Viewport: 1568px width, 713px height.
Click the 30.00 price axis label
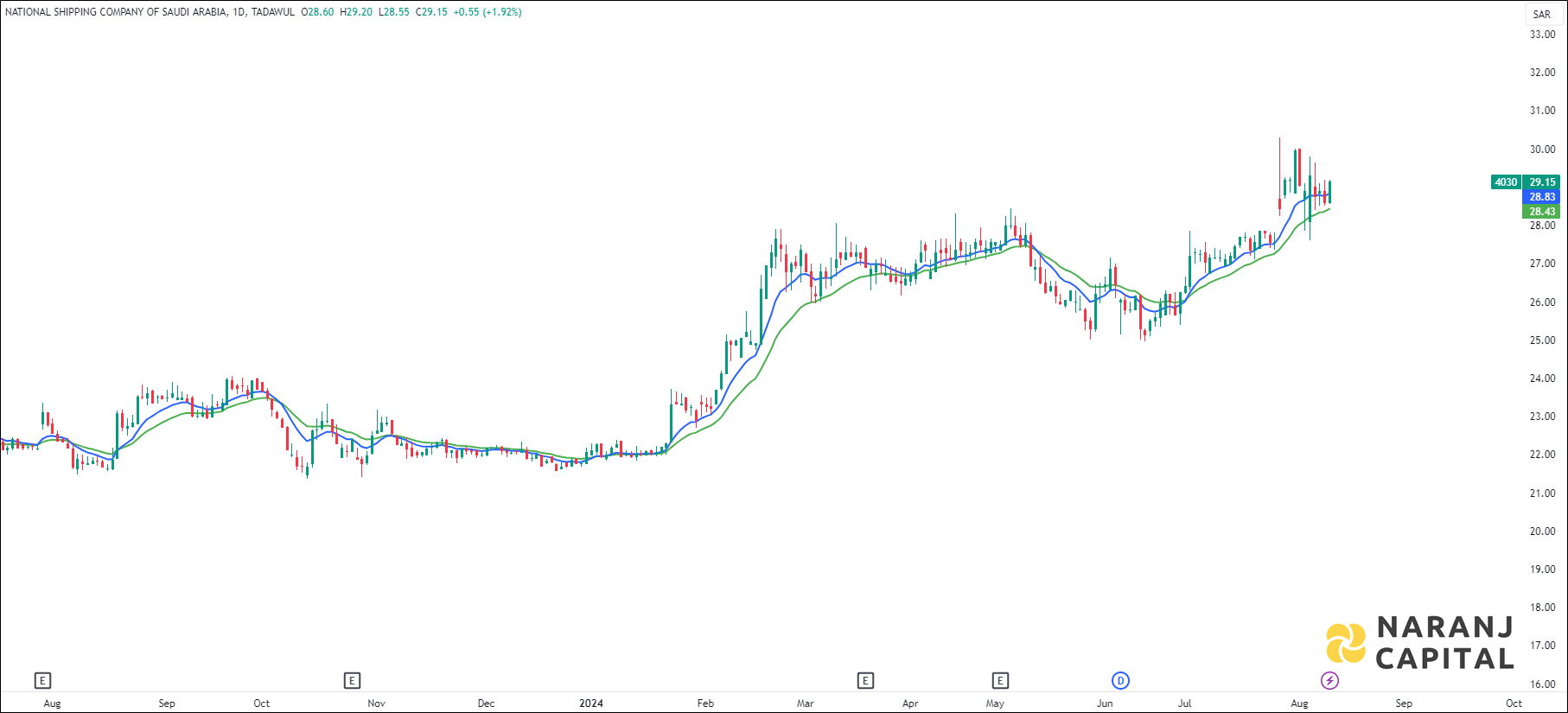pos(1542,150)
